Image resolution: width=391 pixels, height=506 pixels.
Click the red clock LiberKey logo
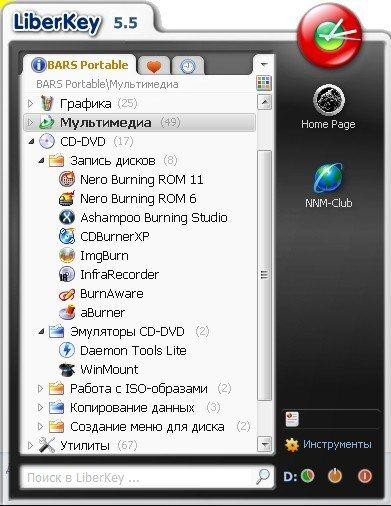(330, 35)
